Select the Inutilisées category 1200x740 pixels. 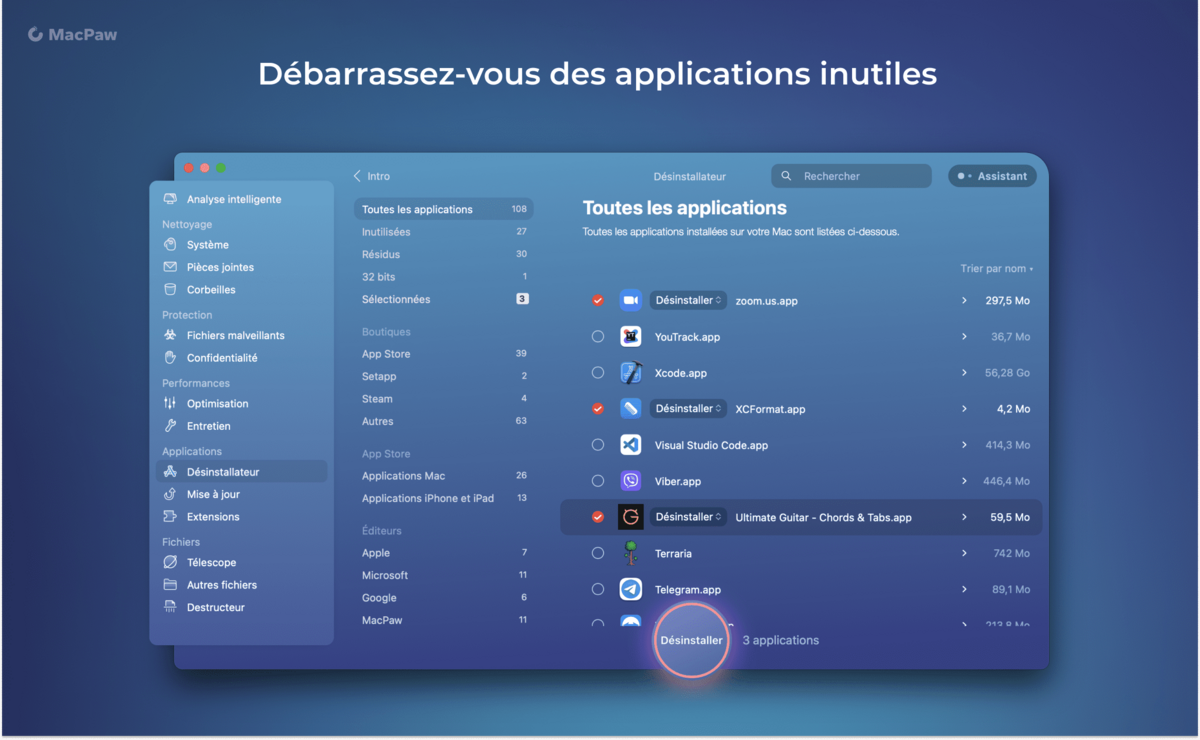click(444, 232)
